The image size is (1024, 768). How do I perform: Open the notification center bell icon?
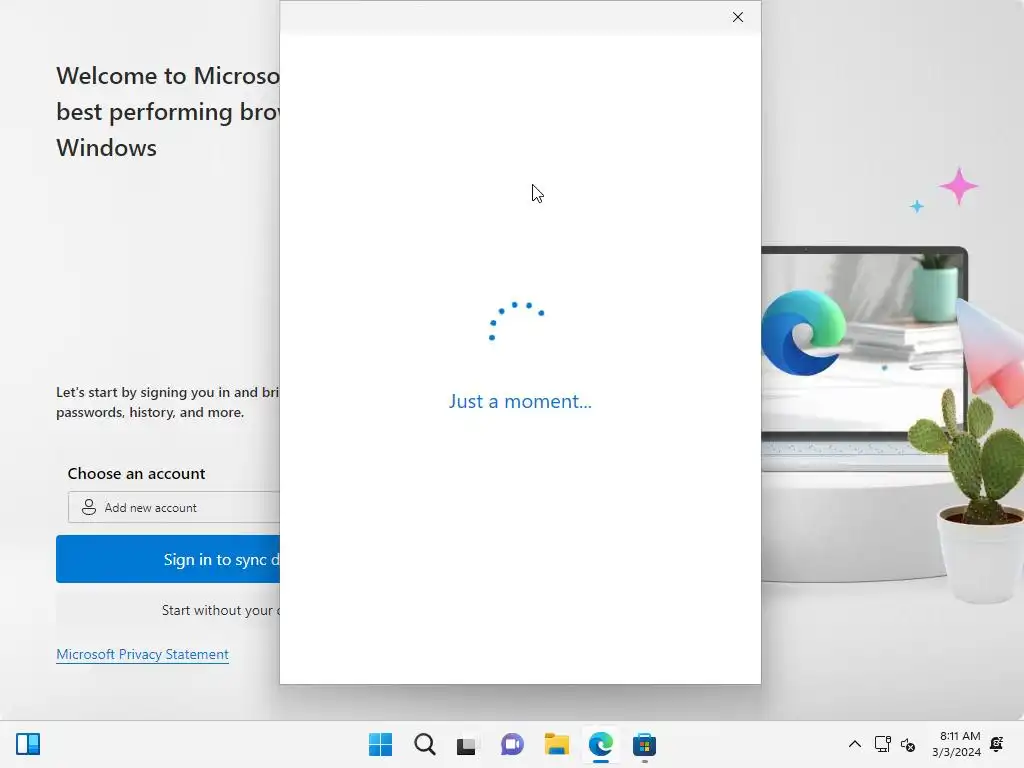(997, 744)
